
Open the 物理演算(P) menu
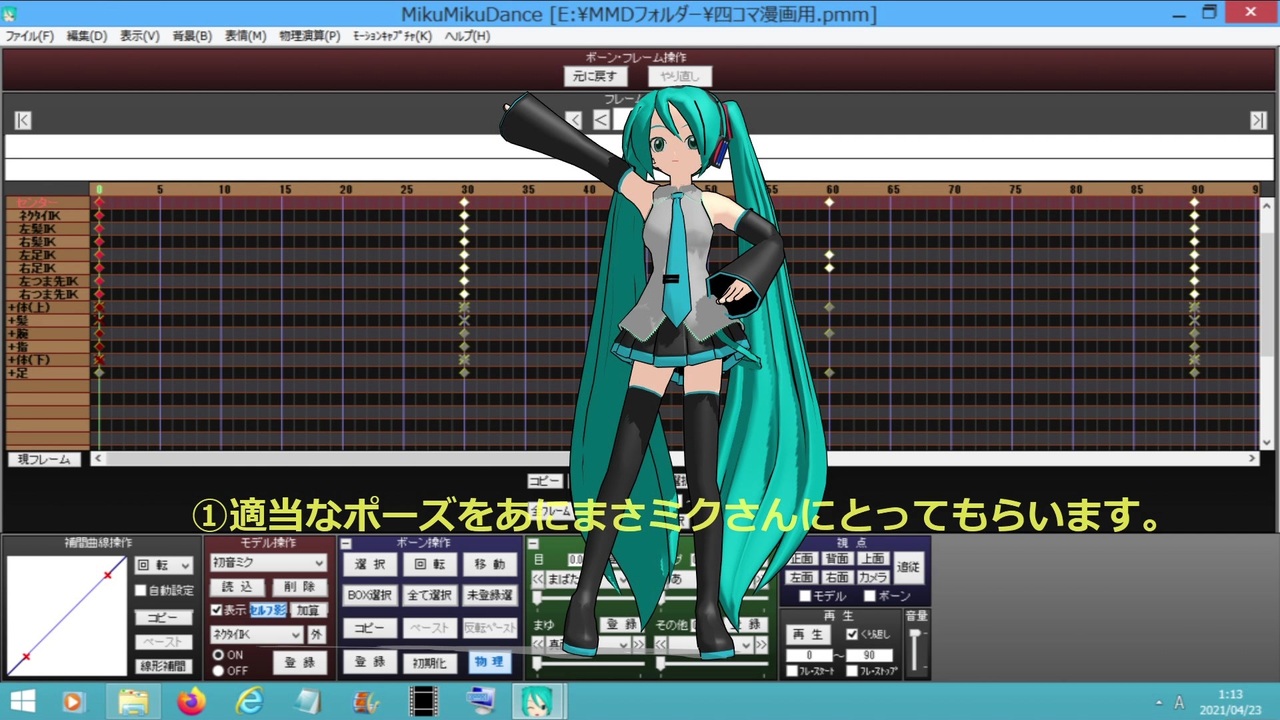(310, 36)
